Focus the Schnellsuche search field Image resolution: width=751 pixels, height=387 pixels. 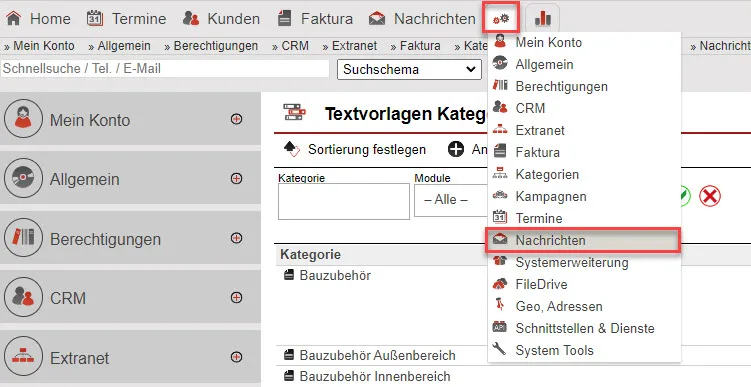tap(165, 68)
